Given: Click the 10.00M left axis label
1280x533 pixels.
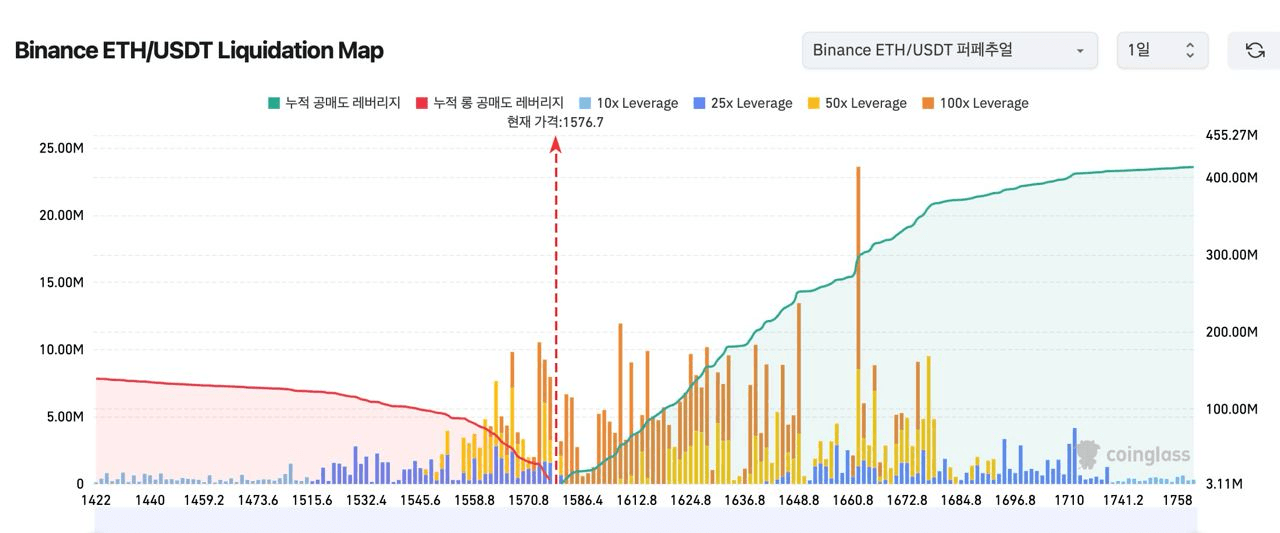Looking at the screenshot, I should coord(60,349).
